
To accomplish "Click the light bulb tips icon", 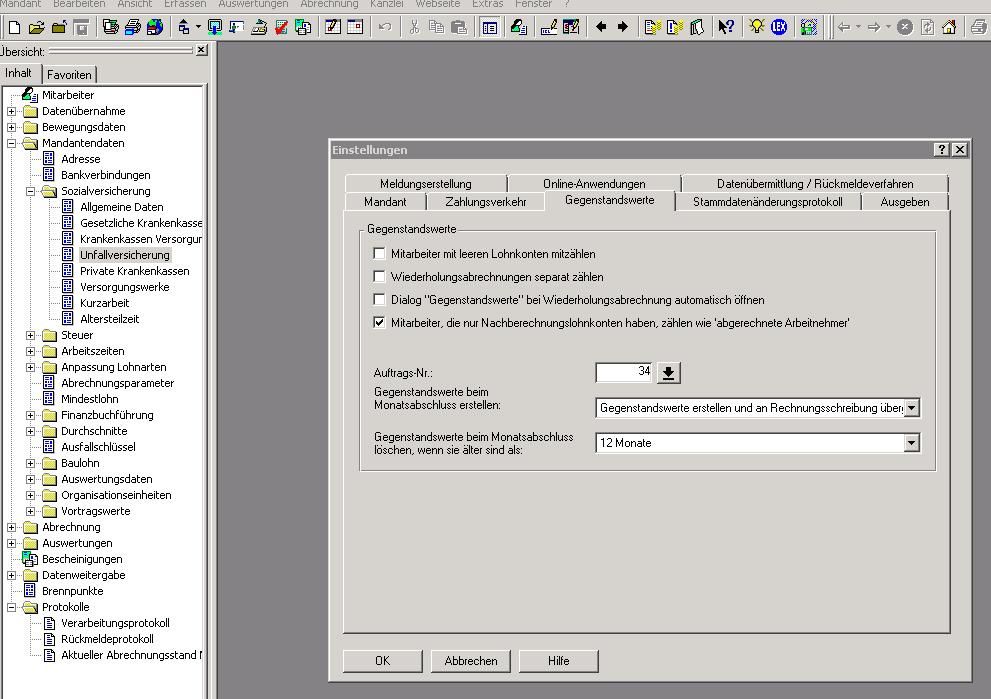I will 757,27.
